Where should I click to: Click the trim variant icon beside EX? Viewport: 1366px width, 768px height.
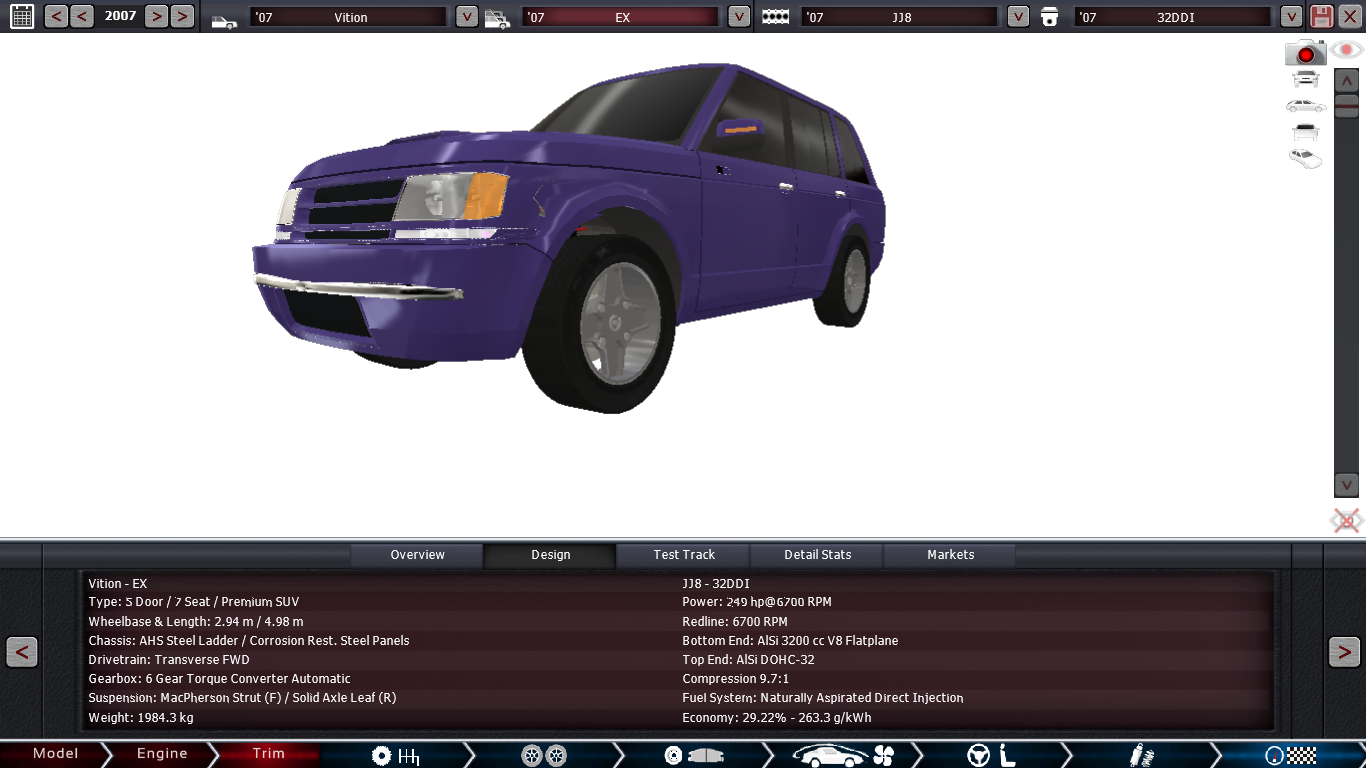(x=497, y=18)
